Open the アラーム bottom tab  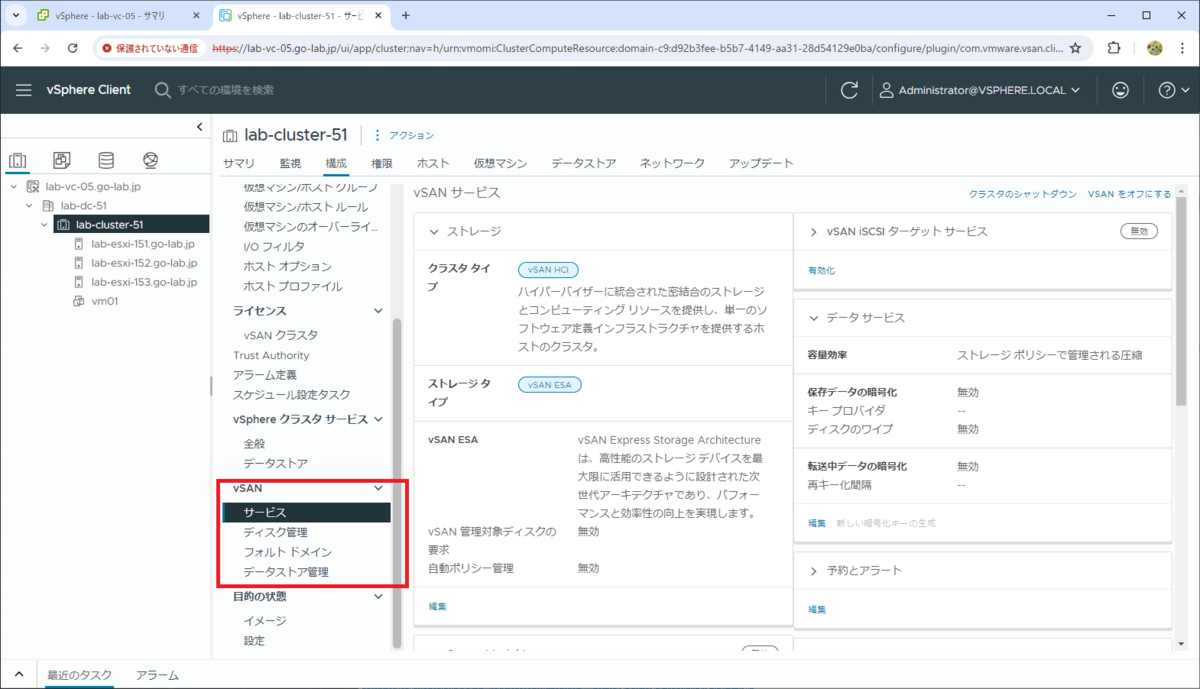coord(157,675)
